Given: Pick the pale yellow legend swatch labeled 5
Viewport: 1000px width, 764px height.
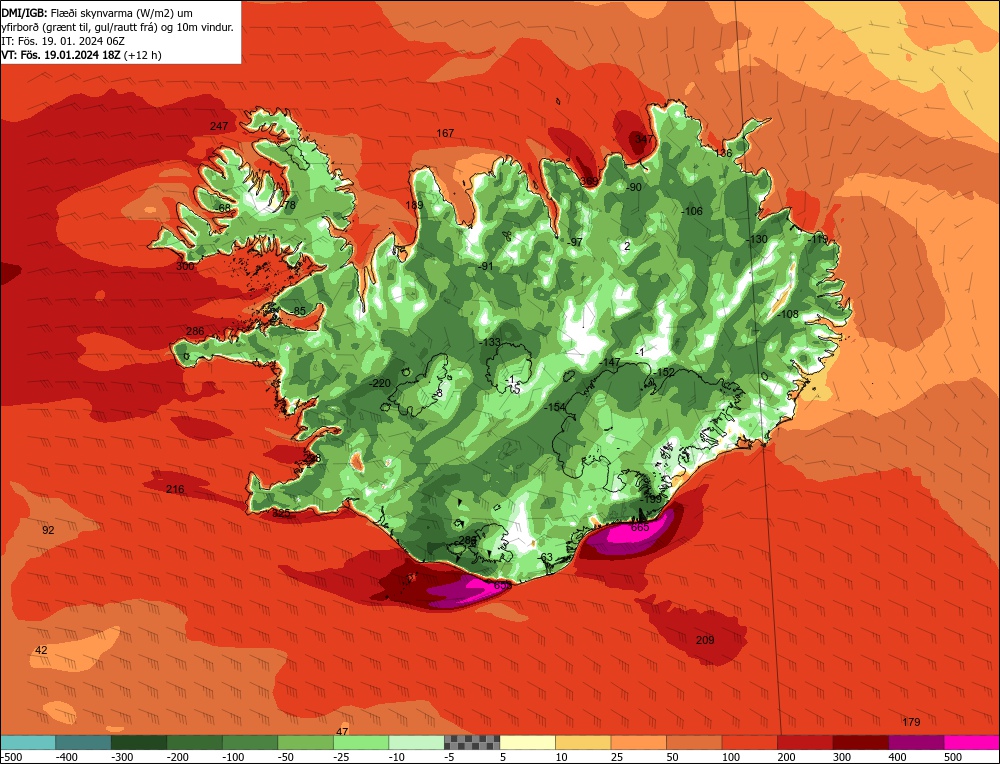Looking at the screenshot, I should pos(527,742).
